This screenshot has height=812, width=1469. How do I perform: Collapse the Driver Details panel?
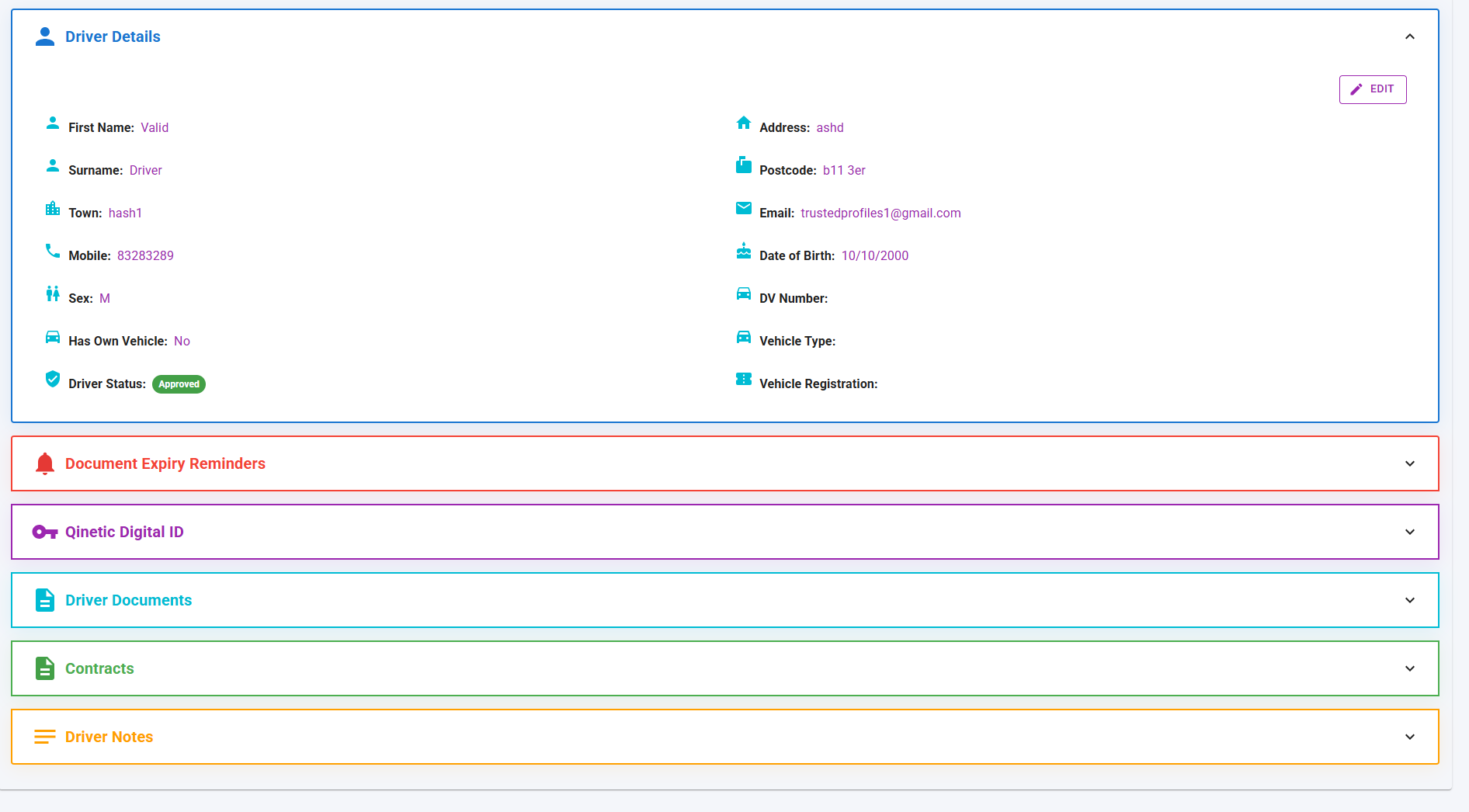[1409, 36]
